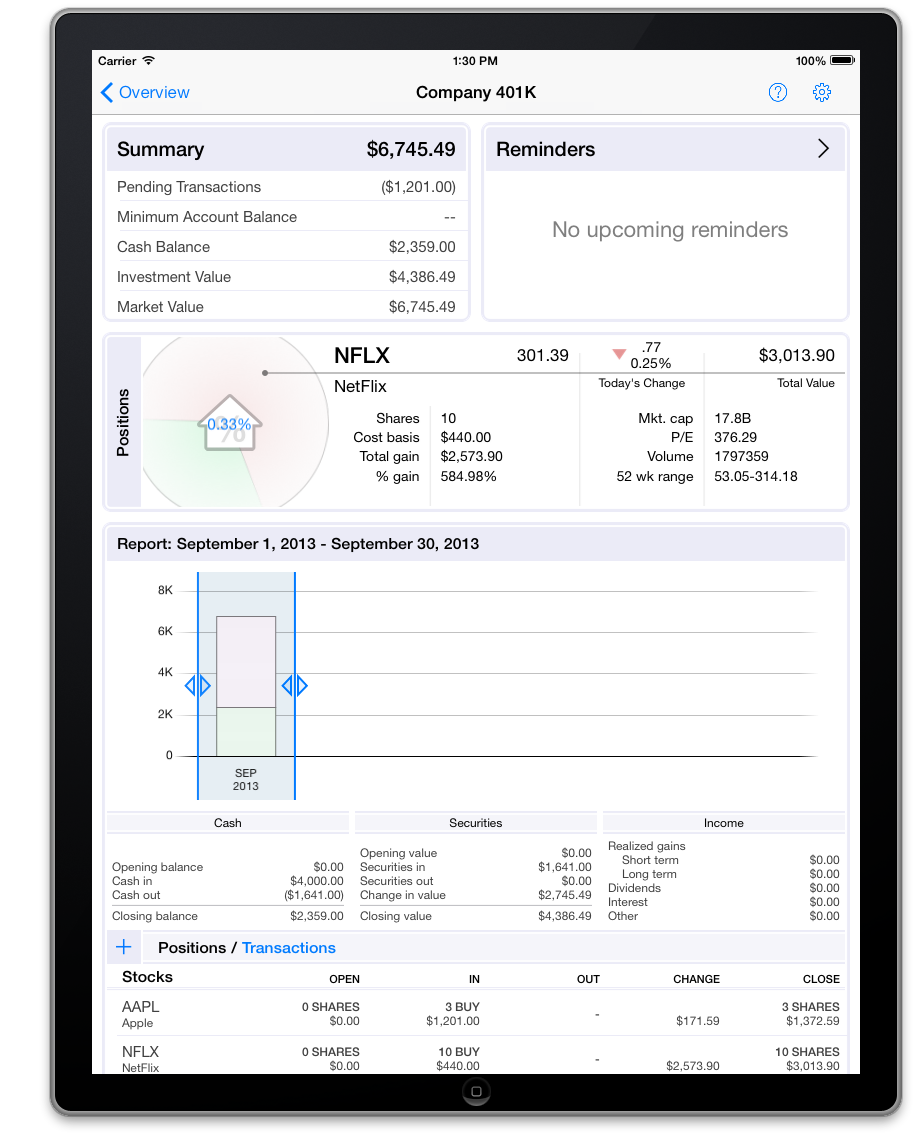Screen dimensions: 916x1136
Task: Tap the vertical Positions side label
Action: (124, 423)
